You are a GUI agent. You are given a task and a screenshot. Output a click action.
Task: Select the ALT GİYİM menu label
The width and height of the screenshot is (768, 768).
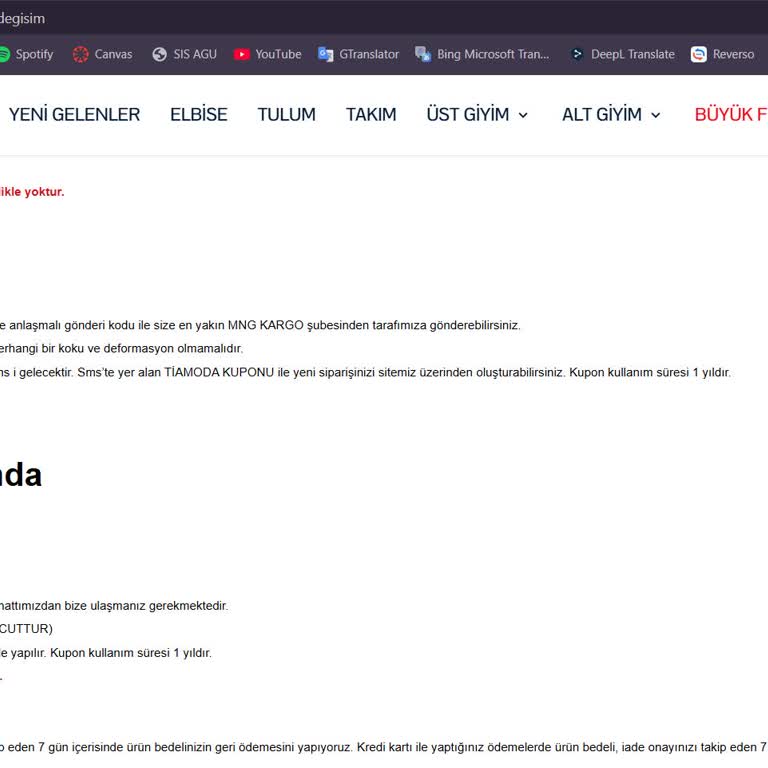point(602,115)
